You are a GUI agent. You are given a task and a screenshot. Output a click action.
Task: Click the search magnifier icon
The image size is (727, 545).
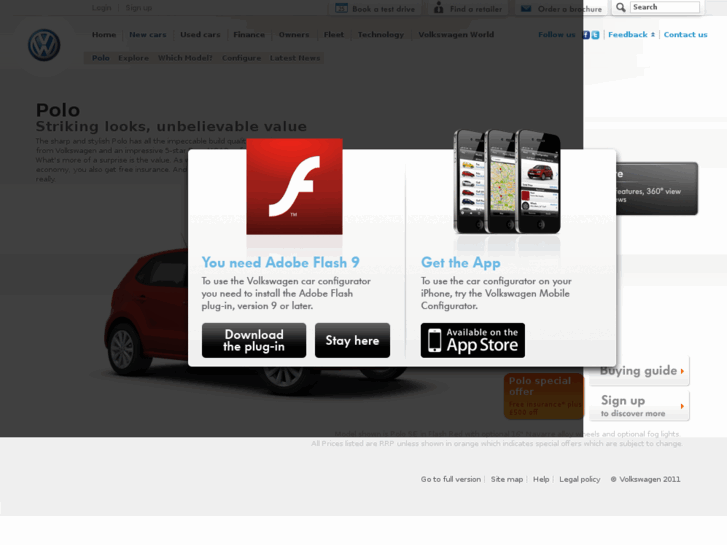click(x=620, y=7)
